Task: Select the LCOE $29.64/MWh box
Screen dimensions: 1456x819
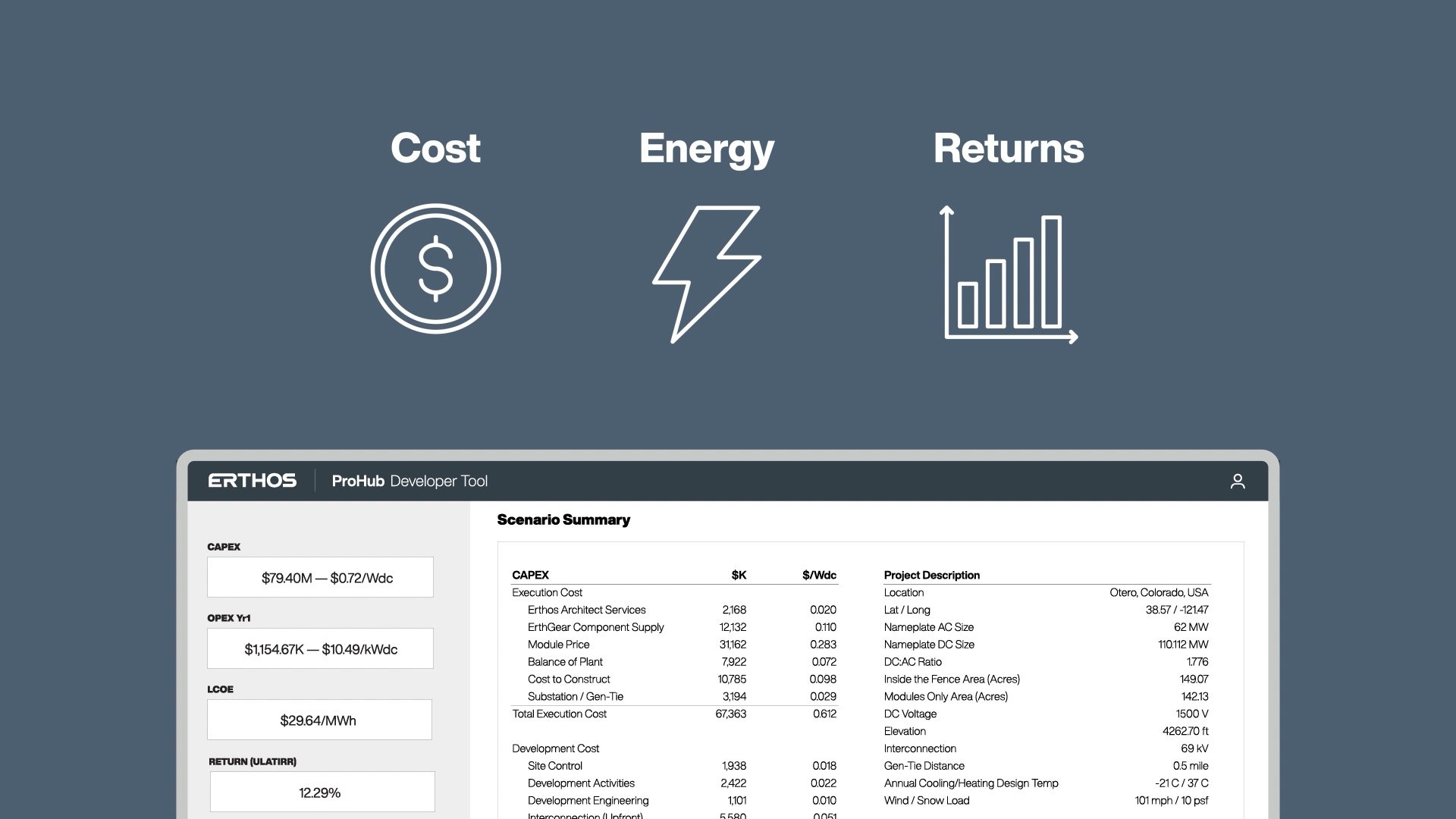Action: [319, 720]
